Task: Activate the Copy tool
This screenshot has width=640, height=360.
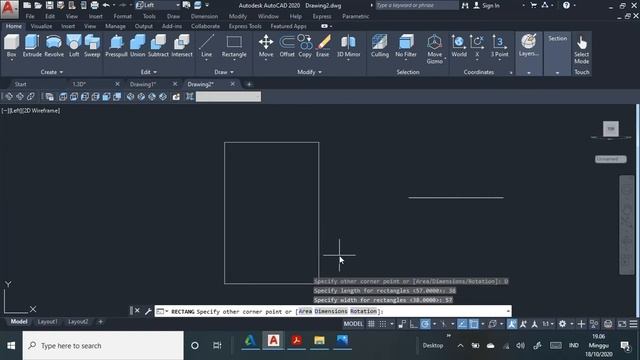Action: pyautogui.click(x=304, y=46)
